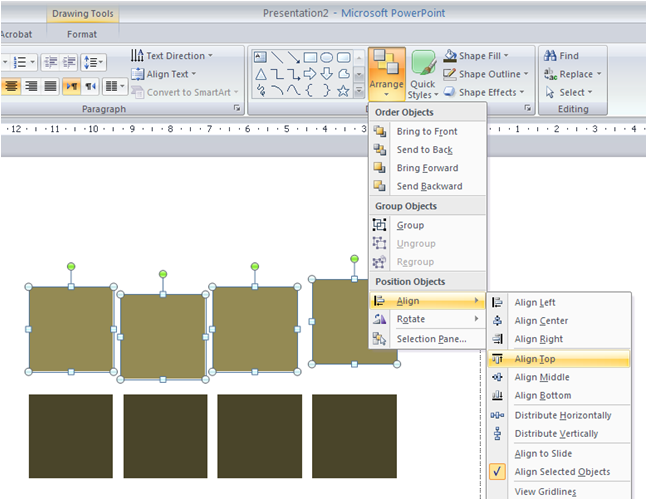The height and width of the screenshot is (500, 647).
Task: Choose Send to Back option
Action: click(427, 150)
